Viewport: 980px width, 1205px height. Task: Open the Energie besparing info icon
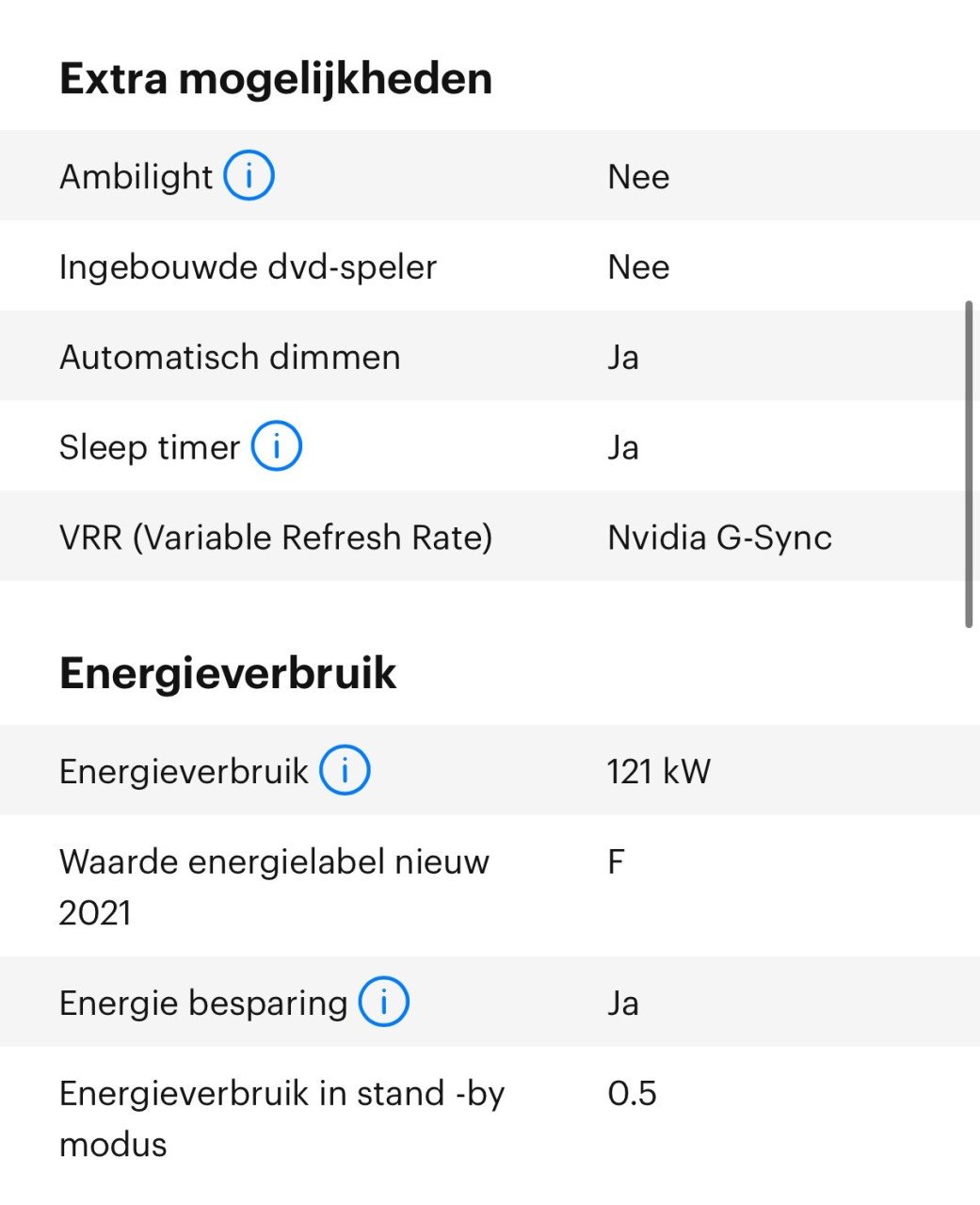click(383, 1002)
